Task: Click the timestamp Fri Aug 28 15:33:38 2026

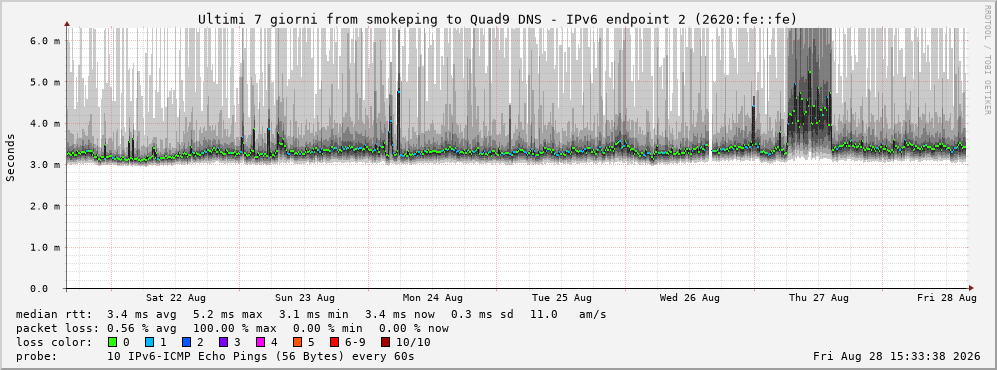Action: point(897,356)
